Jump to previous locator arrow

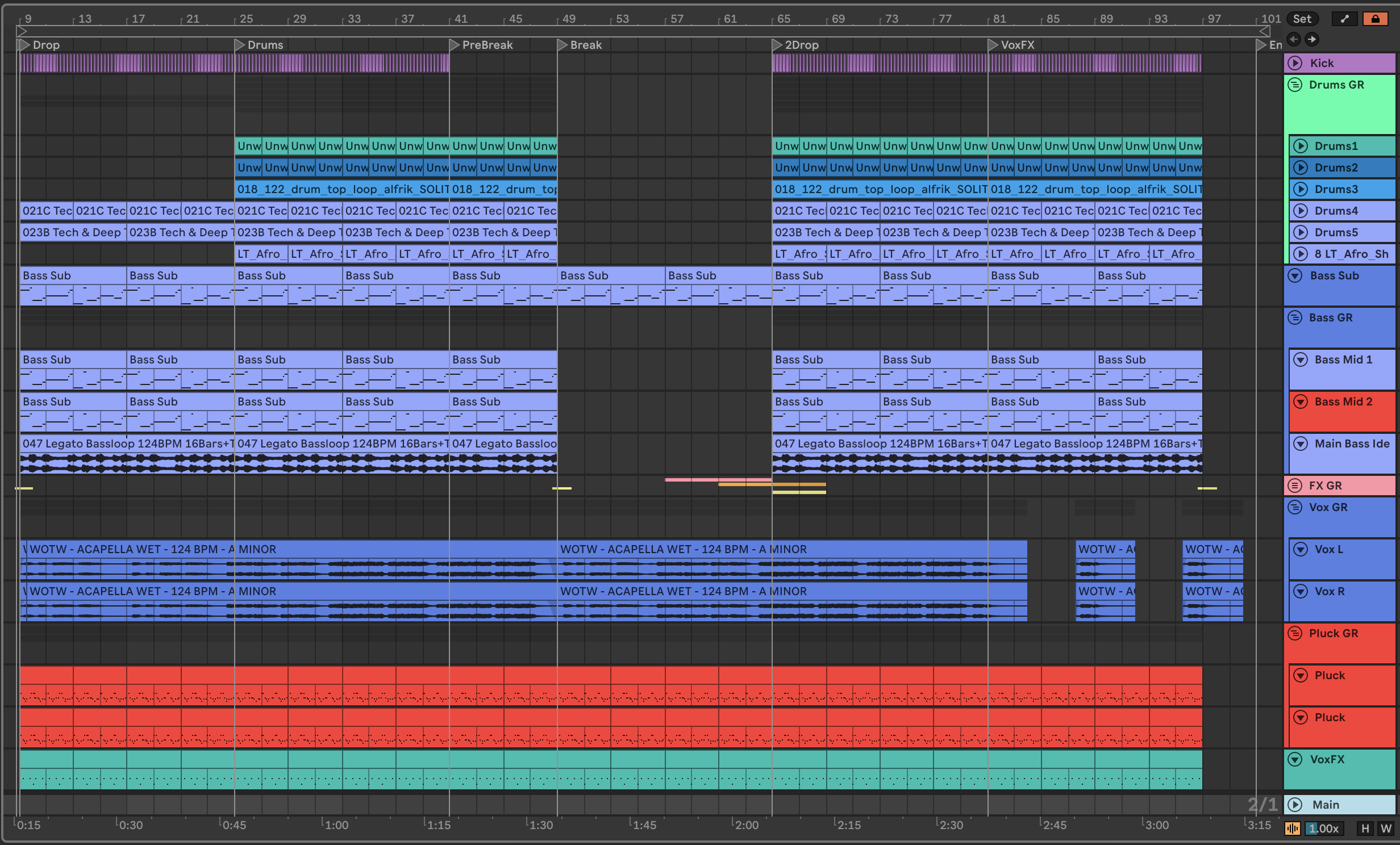1294,39
